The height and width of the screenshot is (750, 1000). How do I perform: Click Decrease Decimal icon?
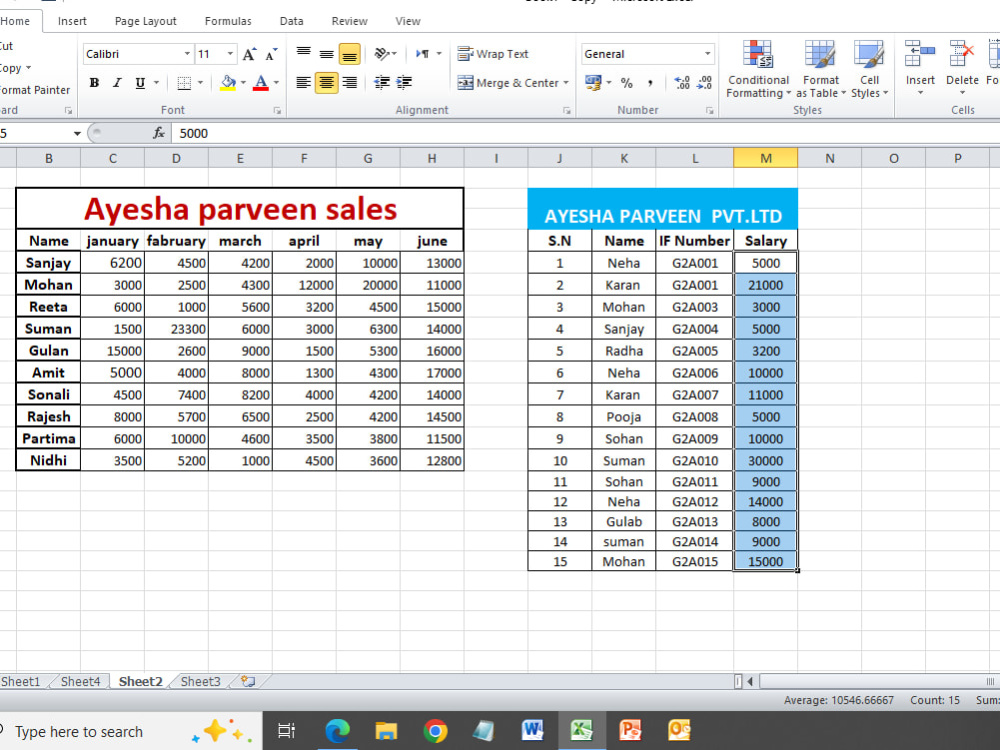705,83
